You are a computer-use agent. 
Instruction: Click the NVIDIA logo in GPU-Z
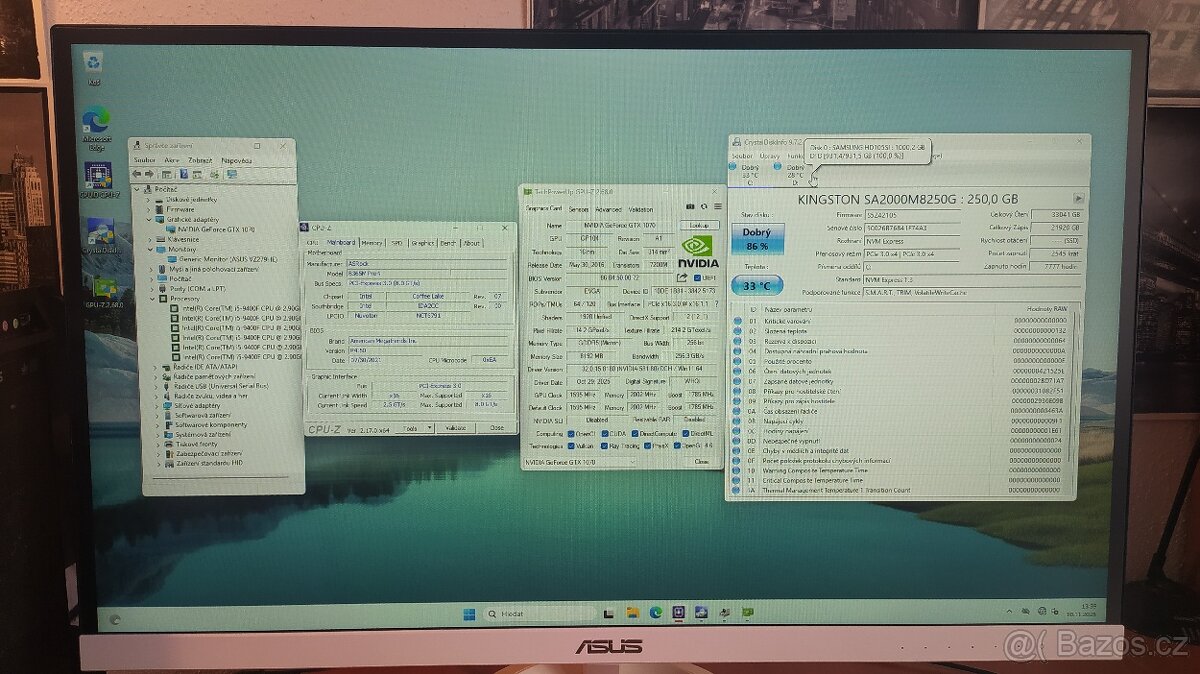click(698, 249)
